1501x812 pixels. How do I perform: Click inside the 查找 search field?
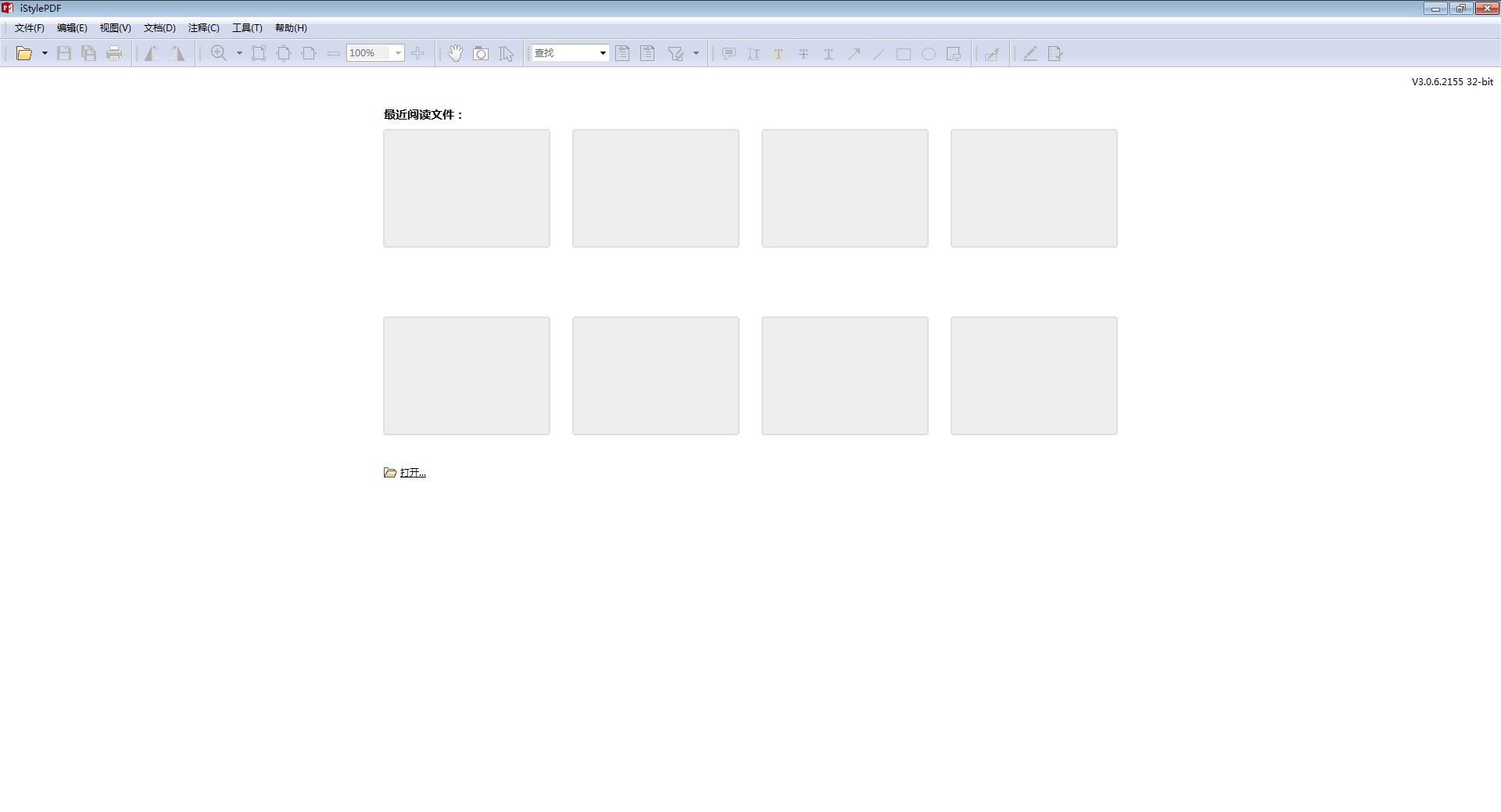pos(563,53)
